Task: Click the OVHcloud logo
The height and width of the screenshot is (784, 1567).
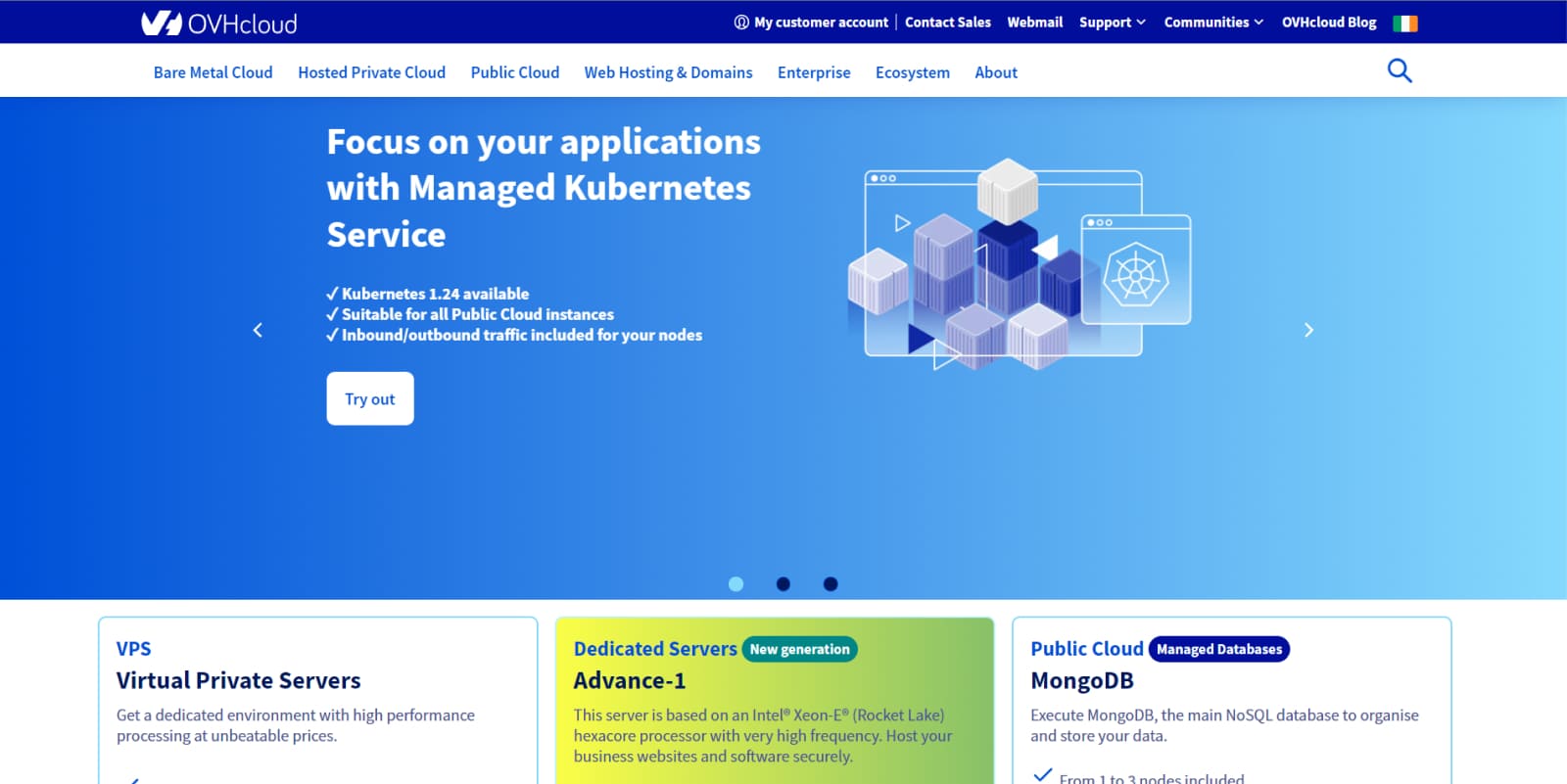Action: [219, 23]
